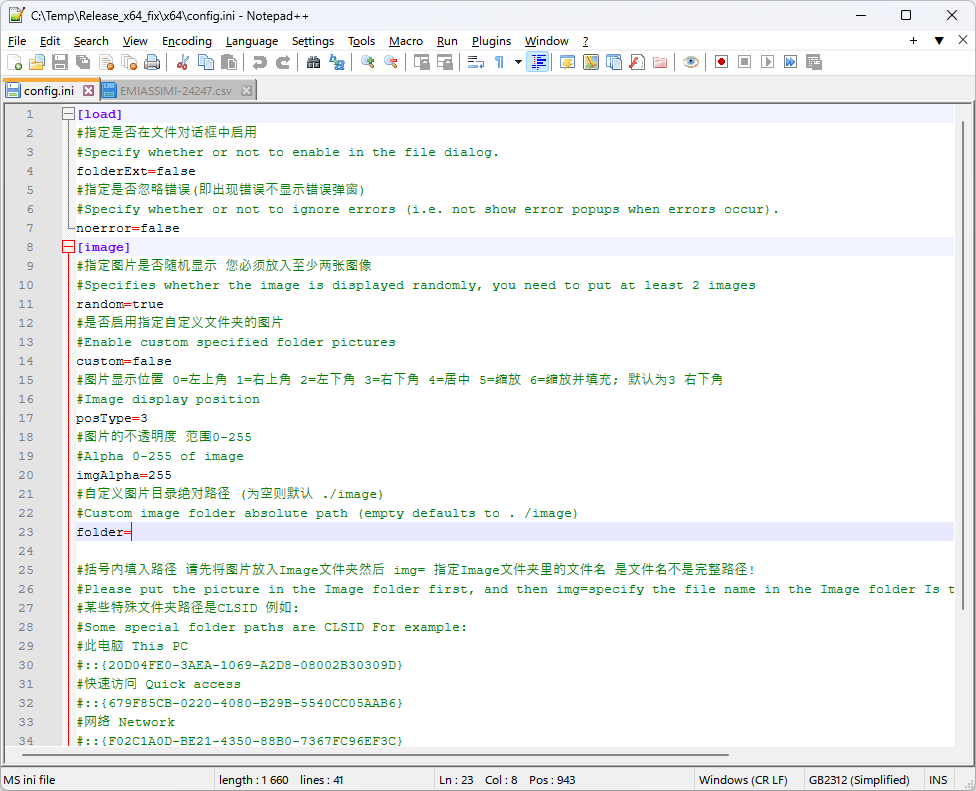Open the File menu

17,41
